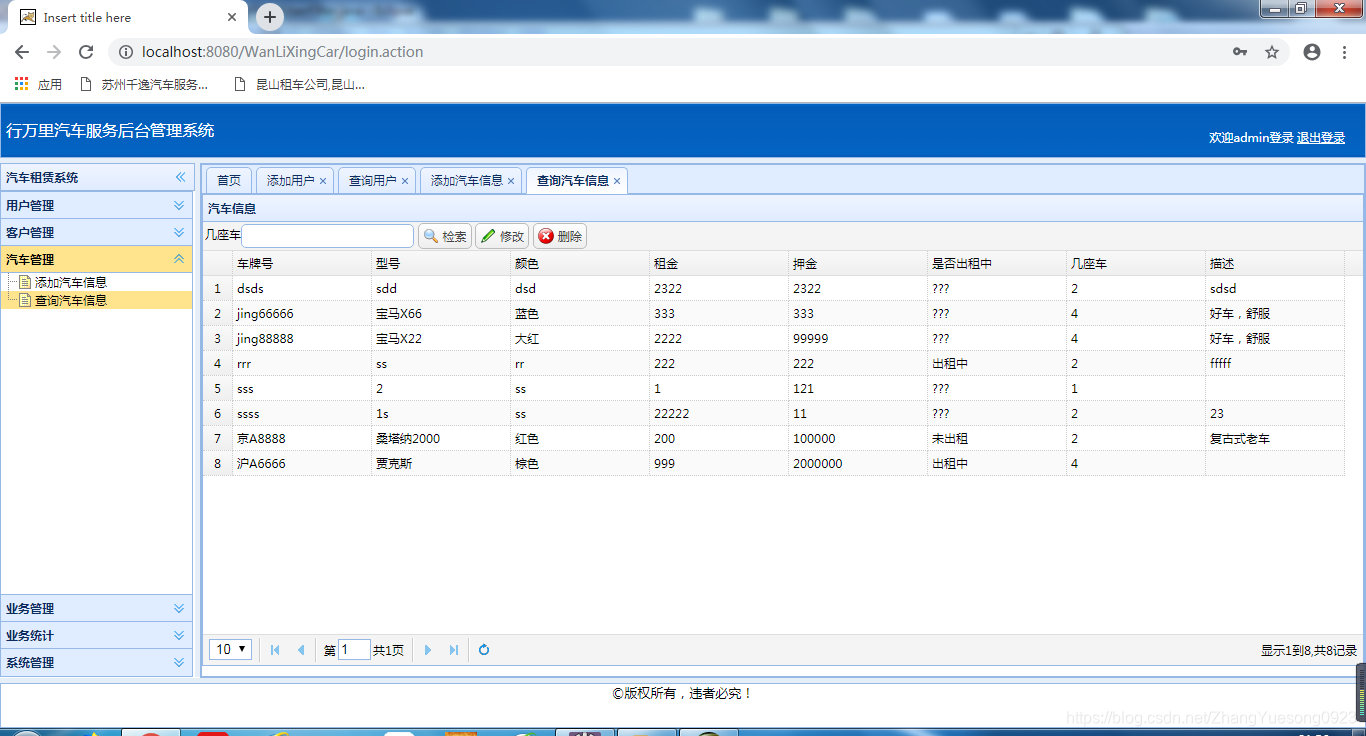Image resolution: width=1366 pixels, height=736 pixels.
Task: Open the 应用 apps bookmark
Action: click(38, 85)
